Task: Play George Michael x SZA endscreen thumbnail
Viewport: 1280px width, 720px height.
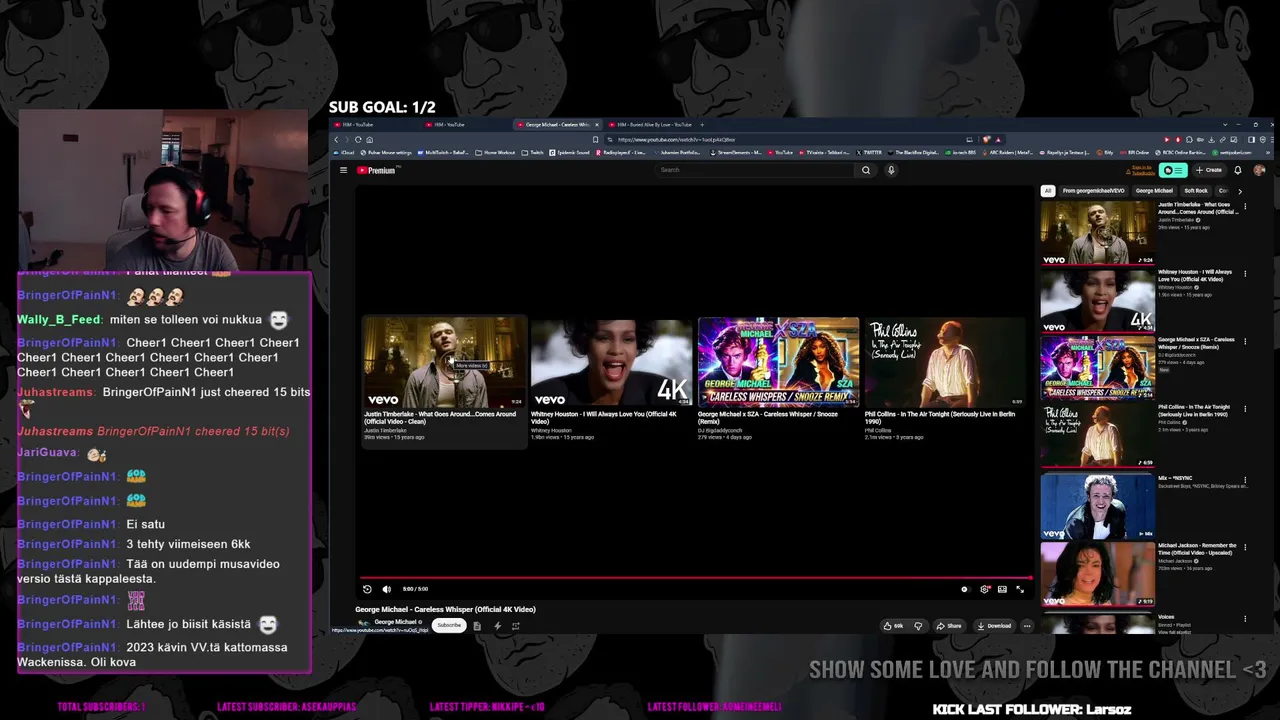Action: click(778, 362)
